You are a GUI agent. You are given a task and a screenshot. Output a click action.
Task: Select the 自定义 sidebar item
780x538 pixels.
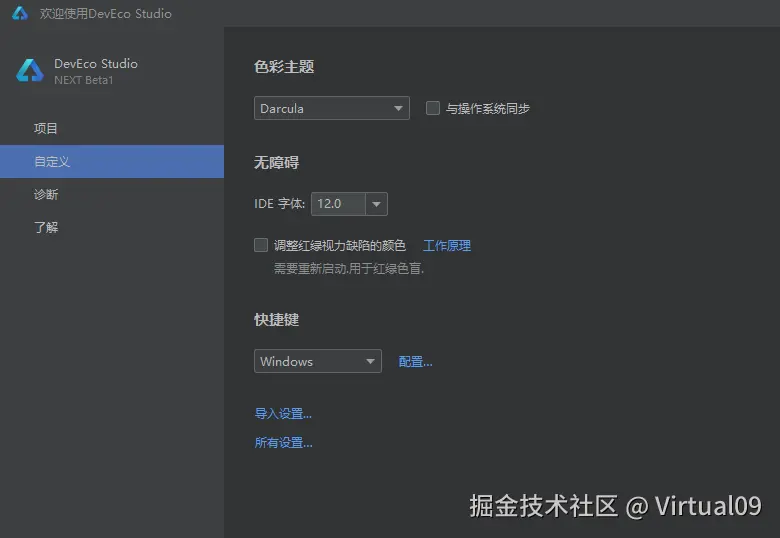[x=112, y=162]
